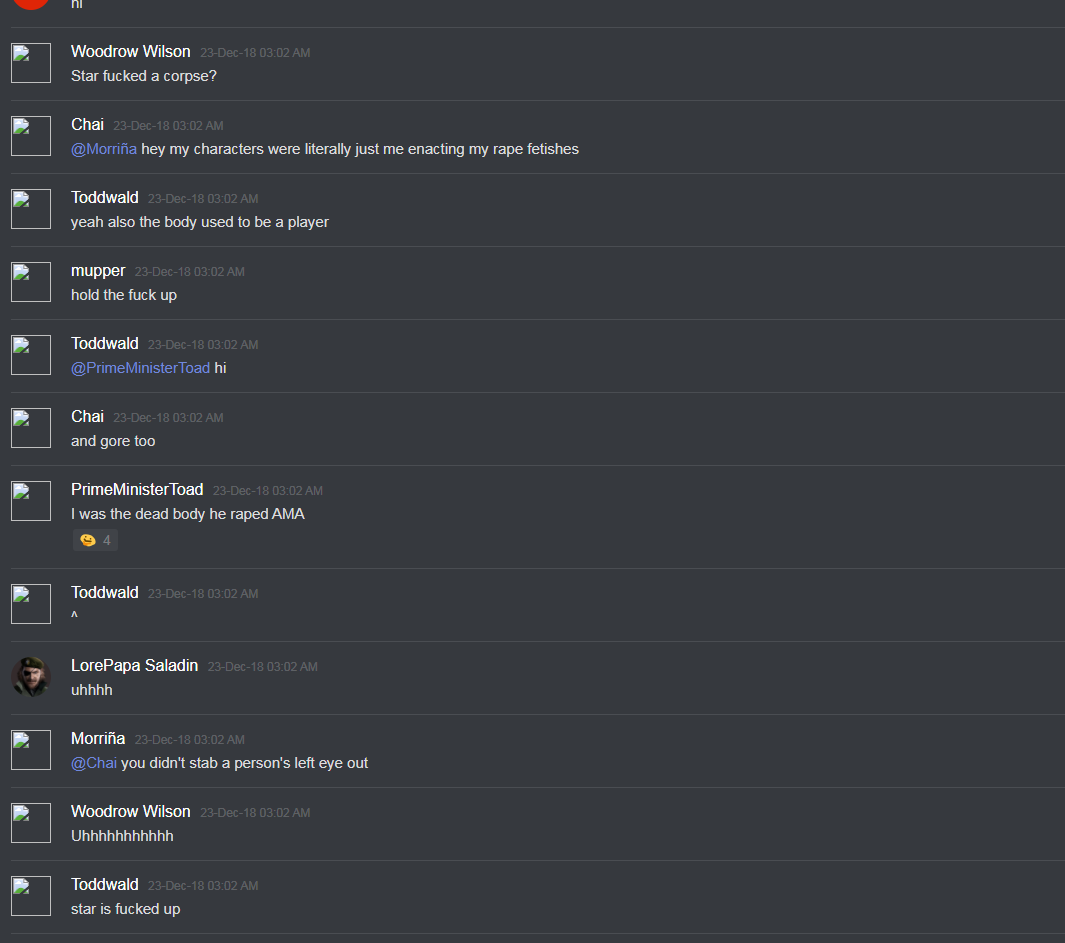The image size is (1065, 943).
Task: Click Woodrow Wilson's avatar beside corpse message
Action: coord(31,63)
